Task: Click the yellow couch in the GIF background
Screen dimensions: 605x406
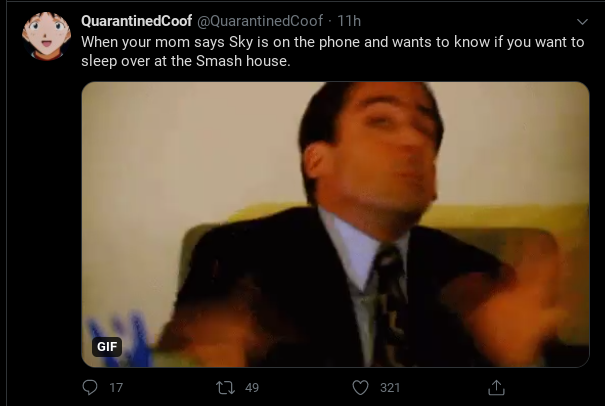Action: [502, 218]
